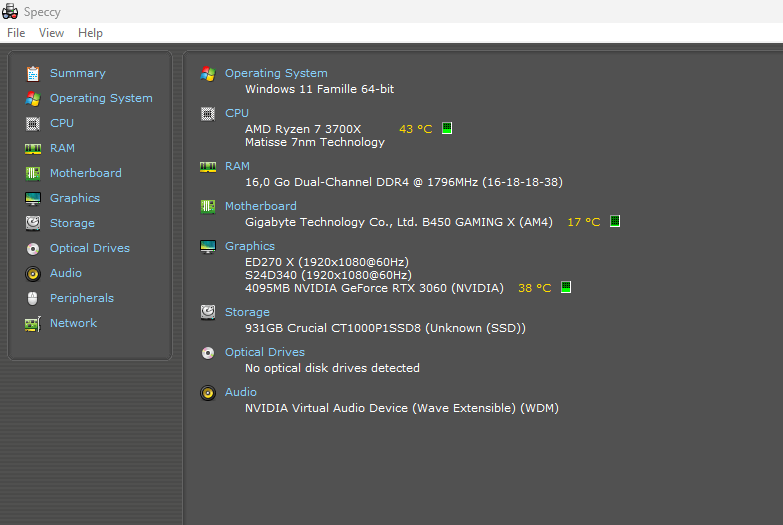Viewport: 783px width, 525px height.
Task: Click the monitor entry ED270 X
Action: [x=327, y=262]
